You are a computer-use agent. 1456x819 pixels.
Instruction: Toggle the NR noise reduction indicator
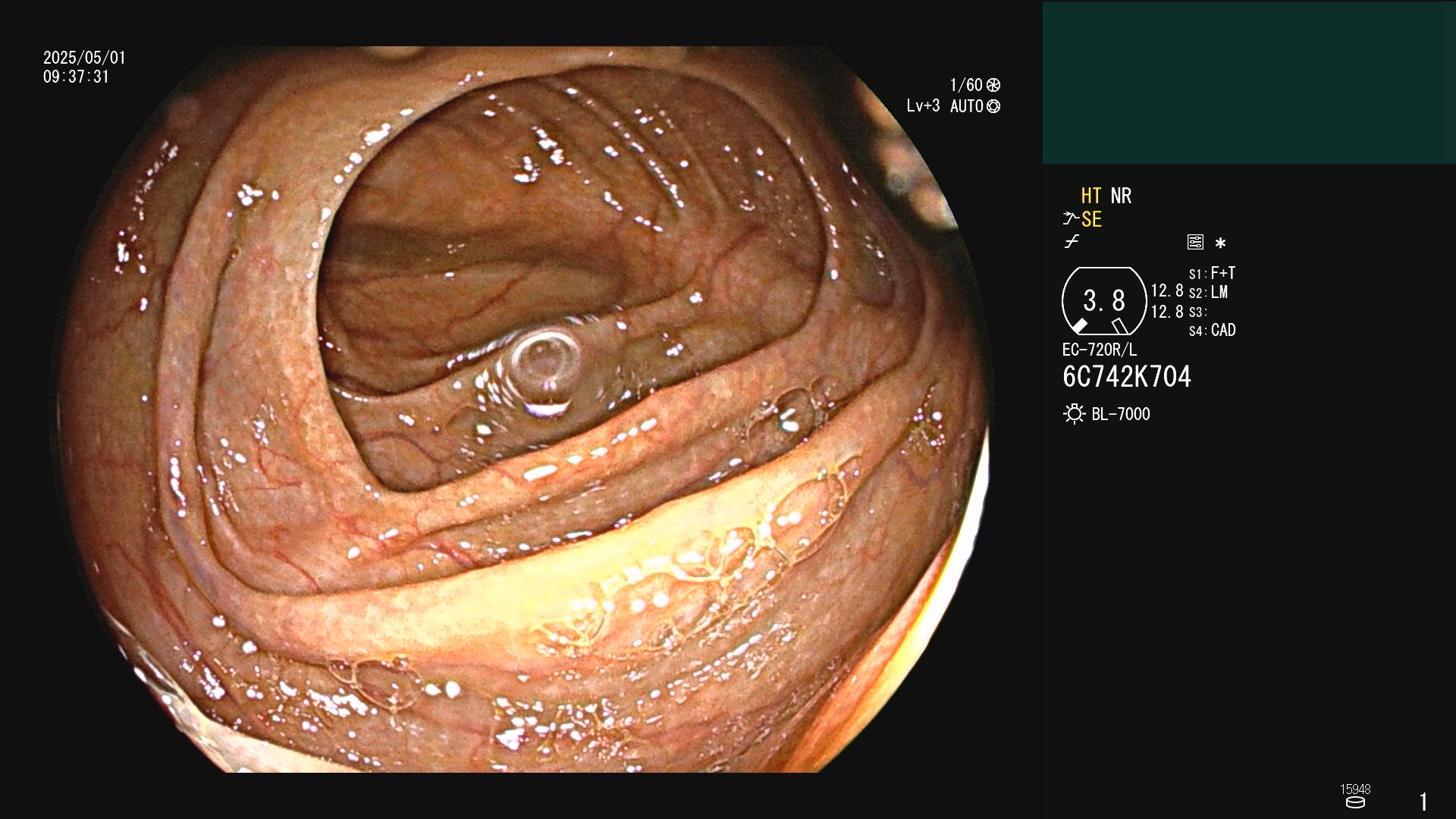pos(1121,196)
